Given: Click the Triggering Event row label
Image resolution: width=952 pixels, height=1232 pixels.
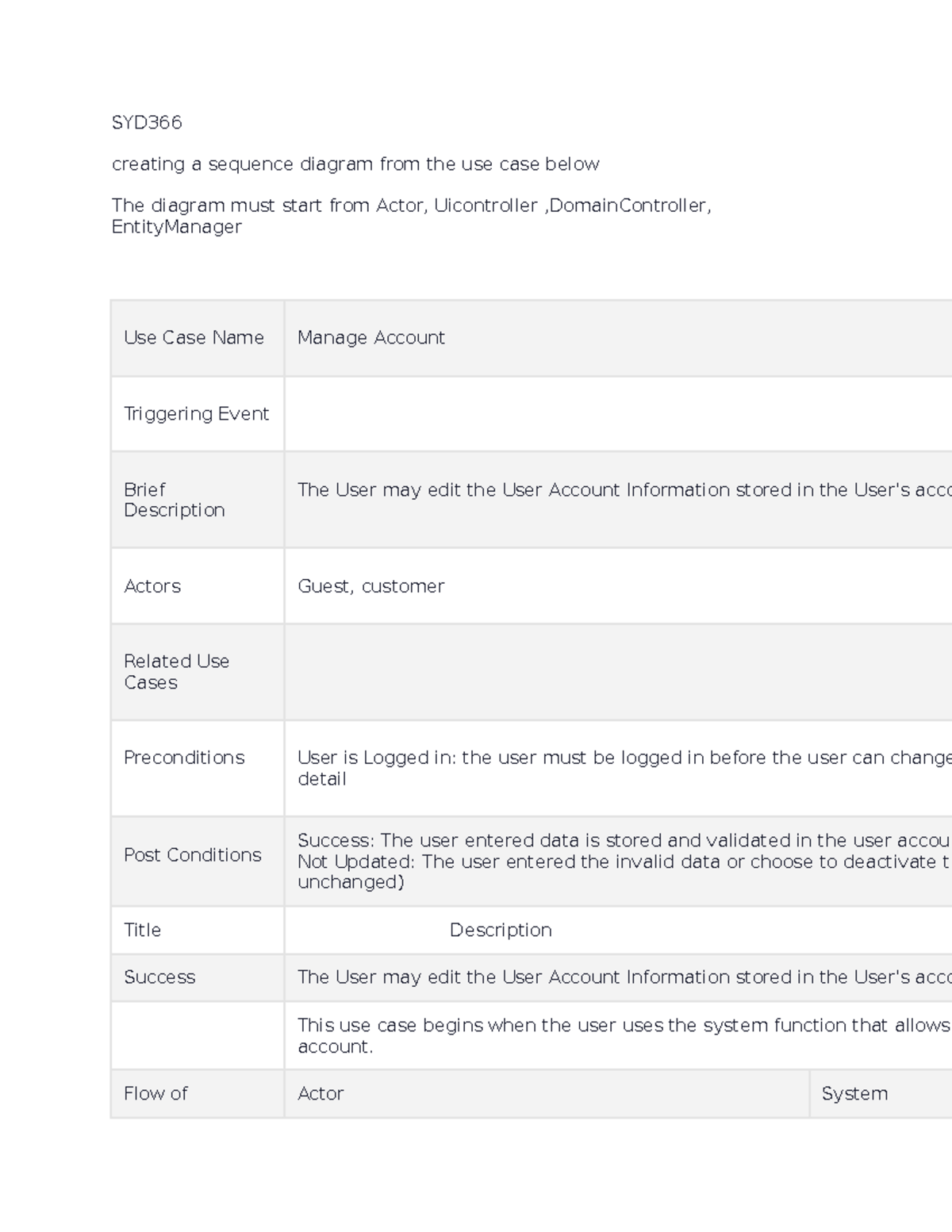Looking at the screenshot, I should click(x=196, y=413).
